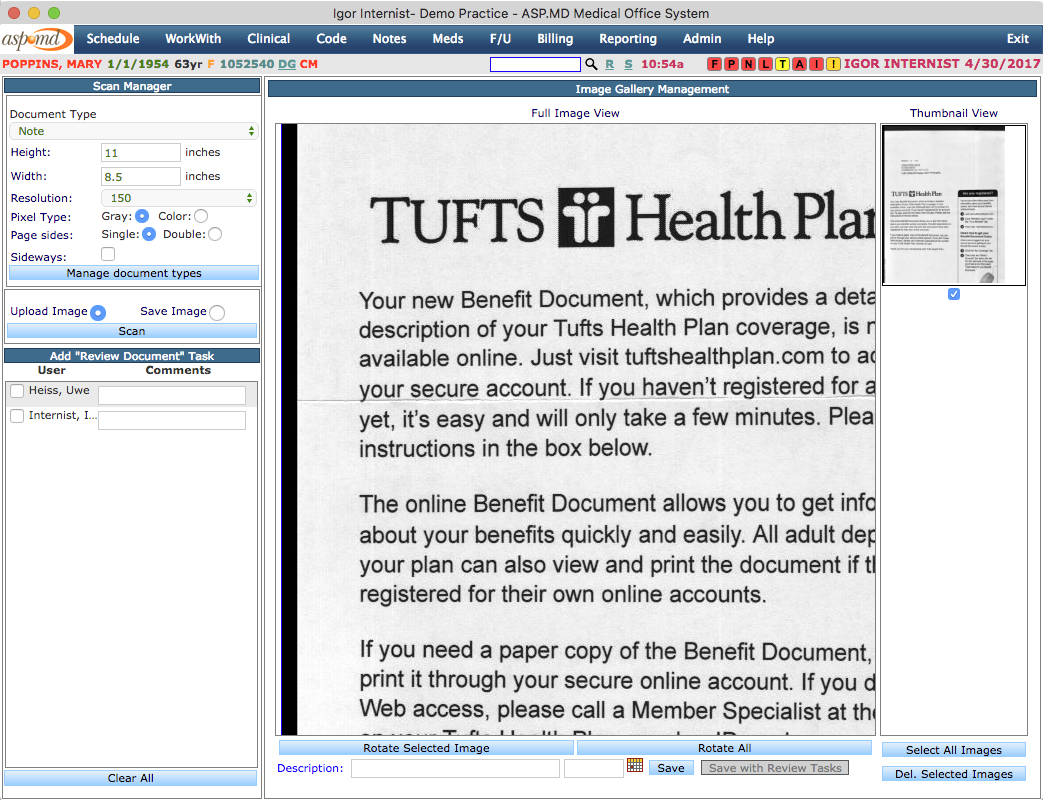The width and height of the screenshot is (1043, 800).
Task: Click the Scan button
Action: click(132, 331)
